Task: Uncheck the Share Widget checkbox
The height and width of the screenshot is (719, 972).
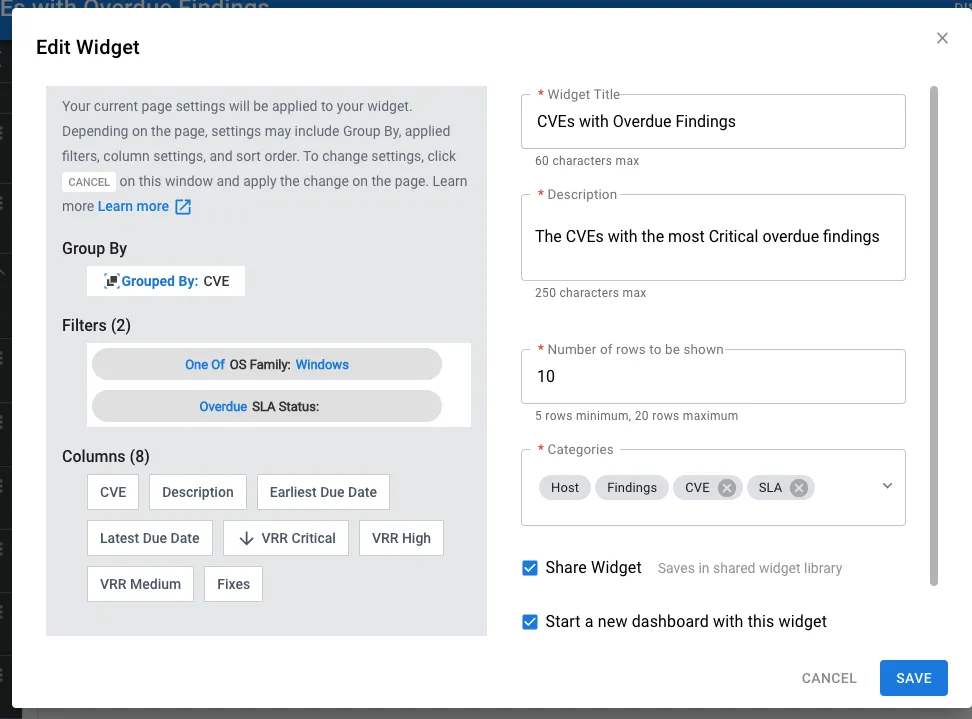Action: click(530, 568)
